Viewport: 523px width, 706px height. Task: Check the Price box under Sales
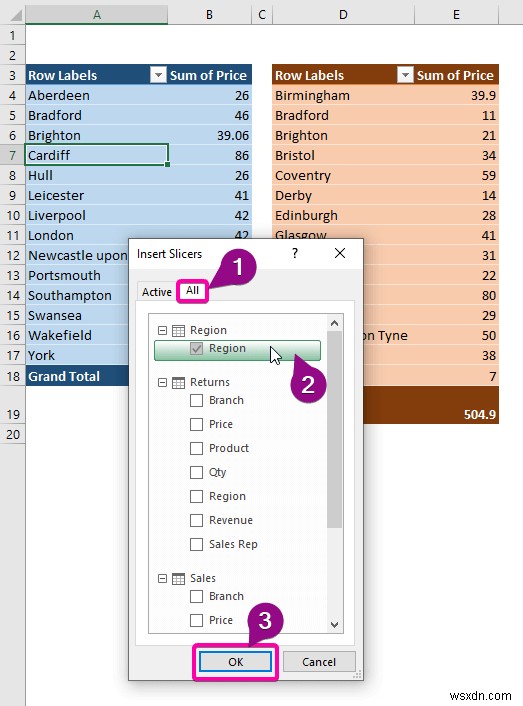click(x=196, y=620)
